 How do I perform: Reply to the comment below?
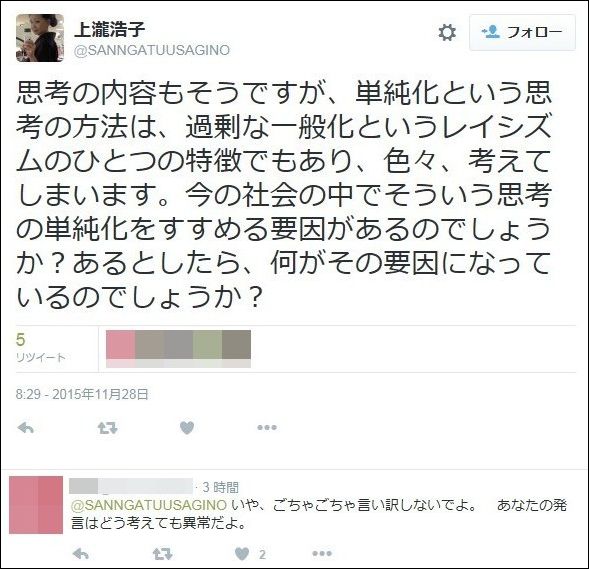[x=80, y=554]
